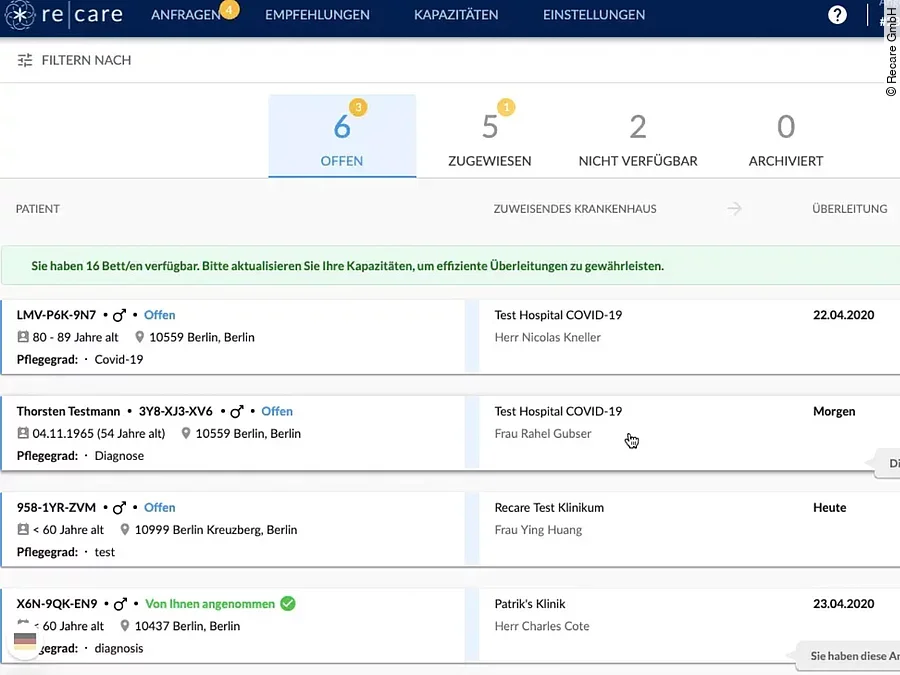Click the arrow icon in table header

pos(735,209)
